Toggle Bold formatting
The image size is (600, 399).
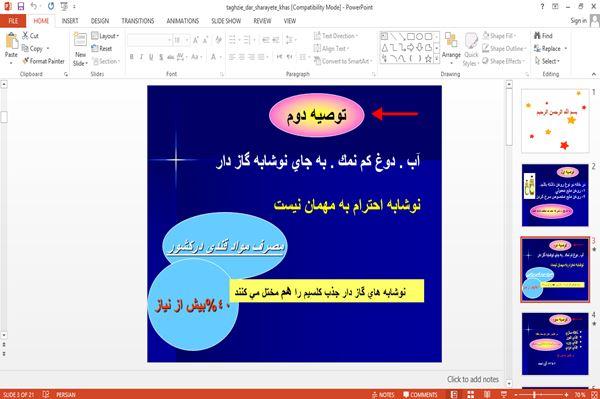(132, 57)
